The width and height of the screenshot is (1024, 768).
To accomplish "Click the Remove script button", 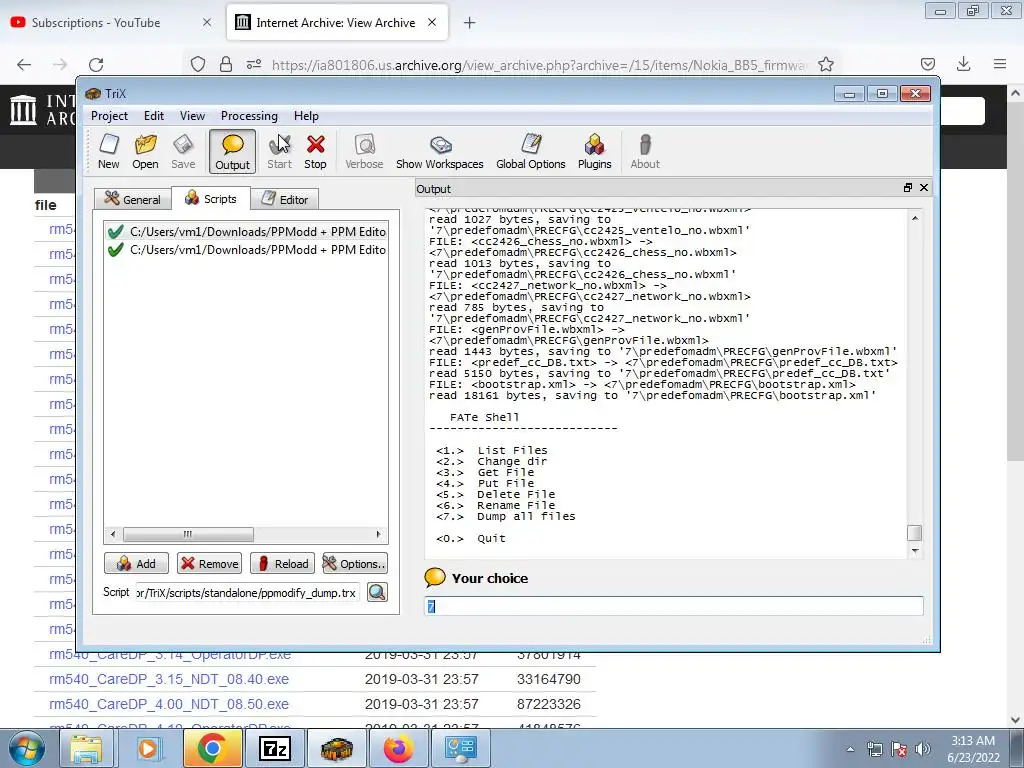I will [210, 564].
